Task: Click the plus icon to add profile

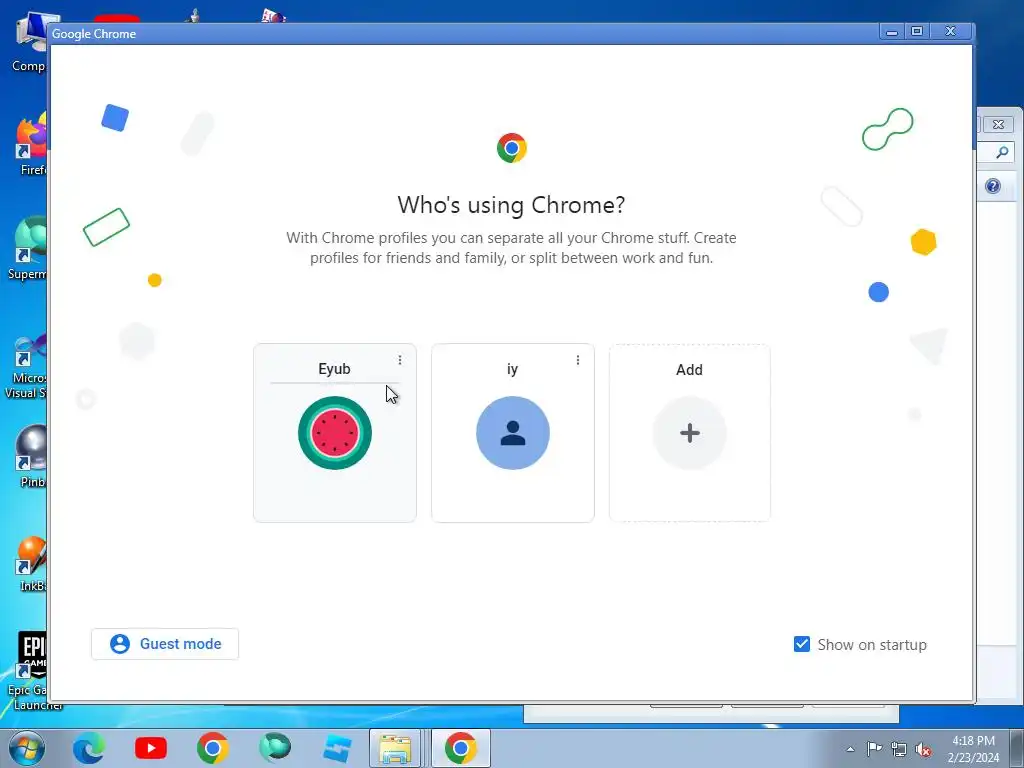Action: pos(690,433)
